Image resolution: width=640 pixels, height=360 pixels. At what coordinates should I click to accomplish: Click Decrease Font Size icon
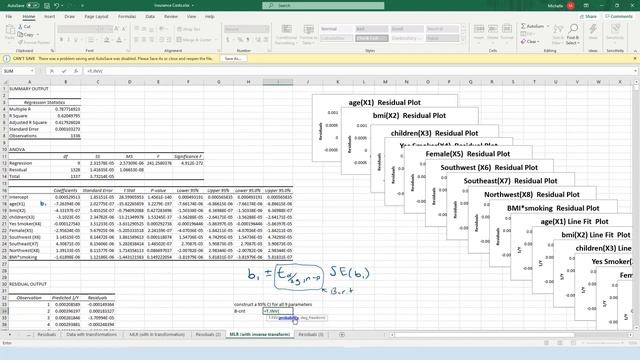tap(124, 29)
